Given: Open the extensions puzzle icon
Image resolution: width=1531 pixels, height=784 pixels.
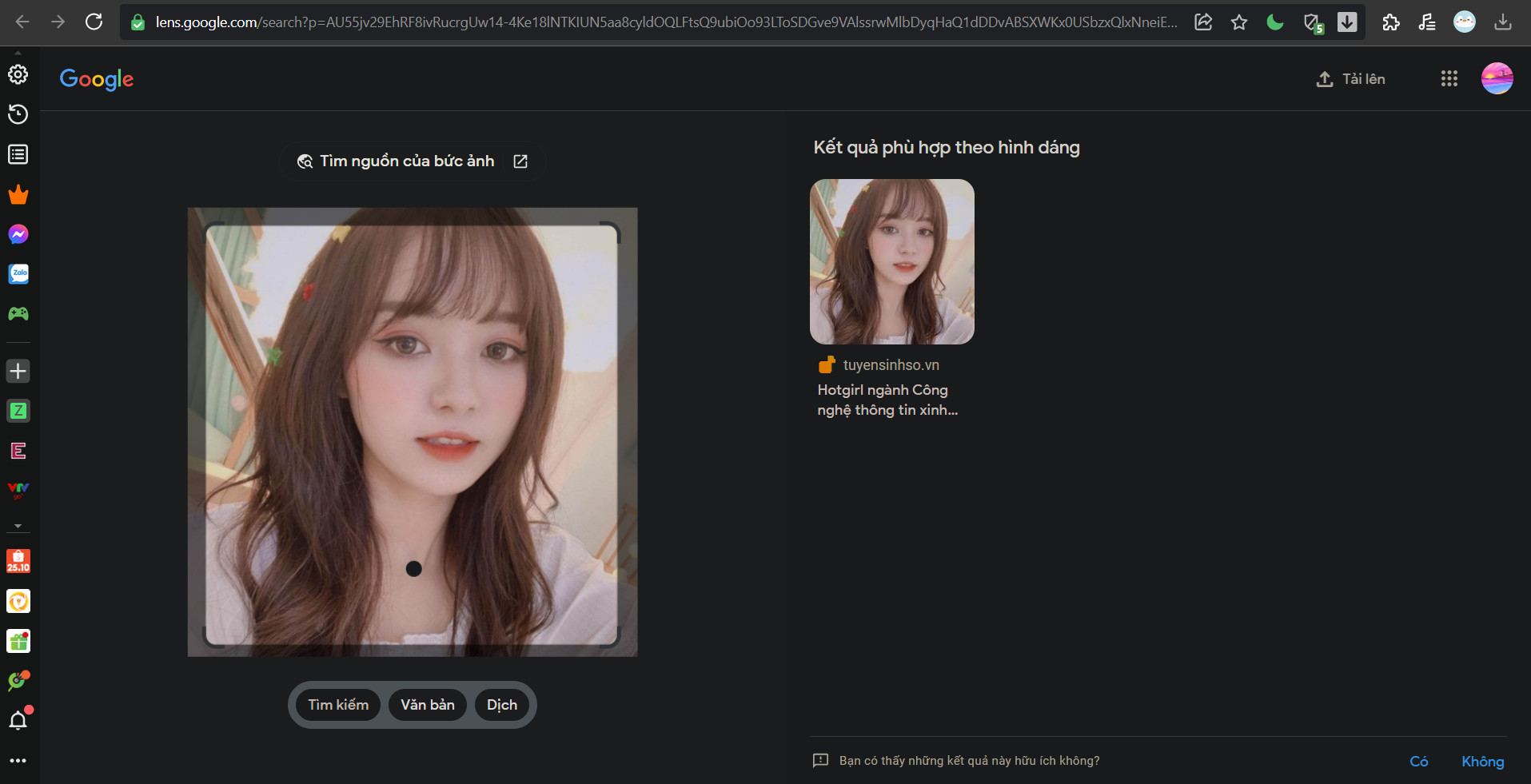Looking at the screenshot, I should [x=1390, y=22].
